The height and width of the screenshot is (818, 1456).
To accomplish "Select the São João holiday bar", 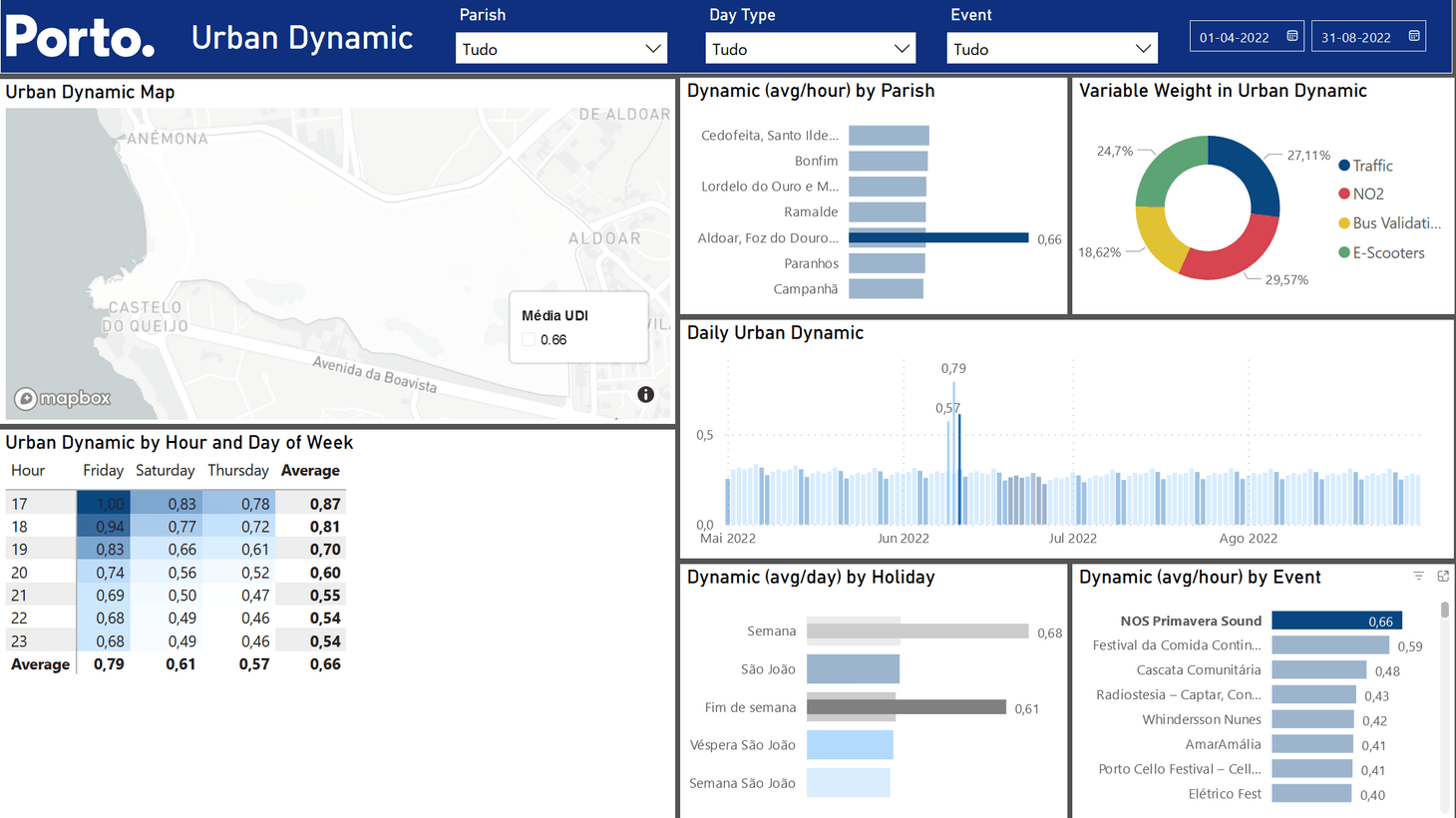I will [x=853, y=669].
